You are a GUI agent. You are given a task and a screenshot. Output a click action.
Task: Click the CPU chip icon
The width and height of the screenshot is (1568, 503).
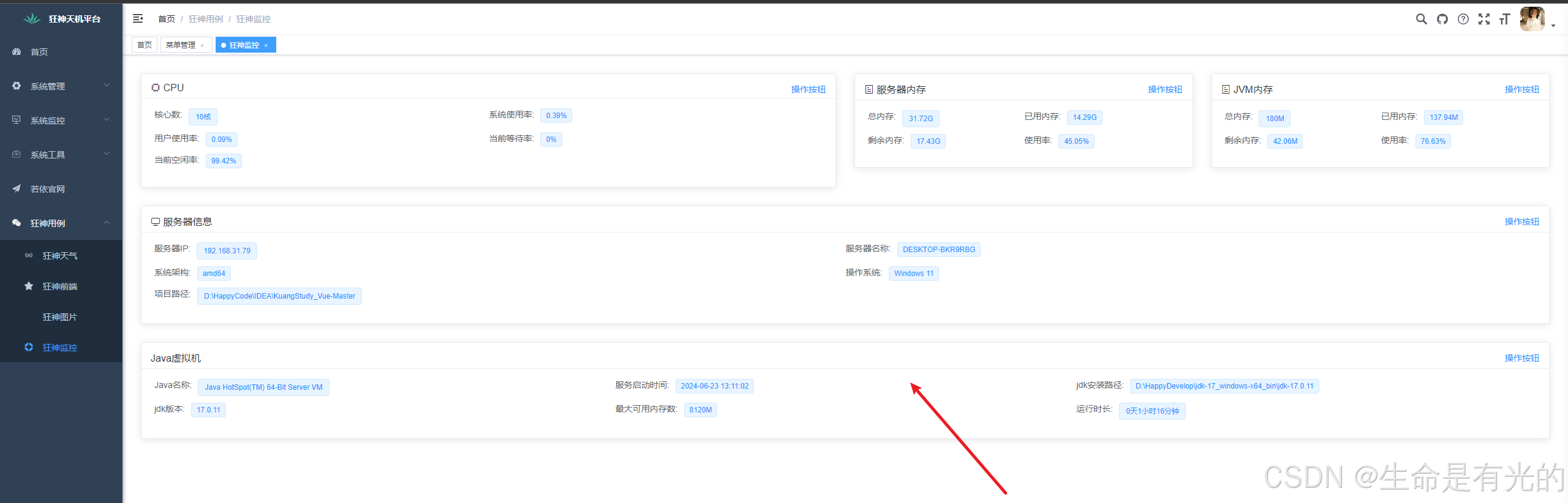[156, 88]
